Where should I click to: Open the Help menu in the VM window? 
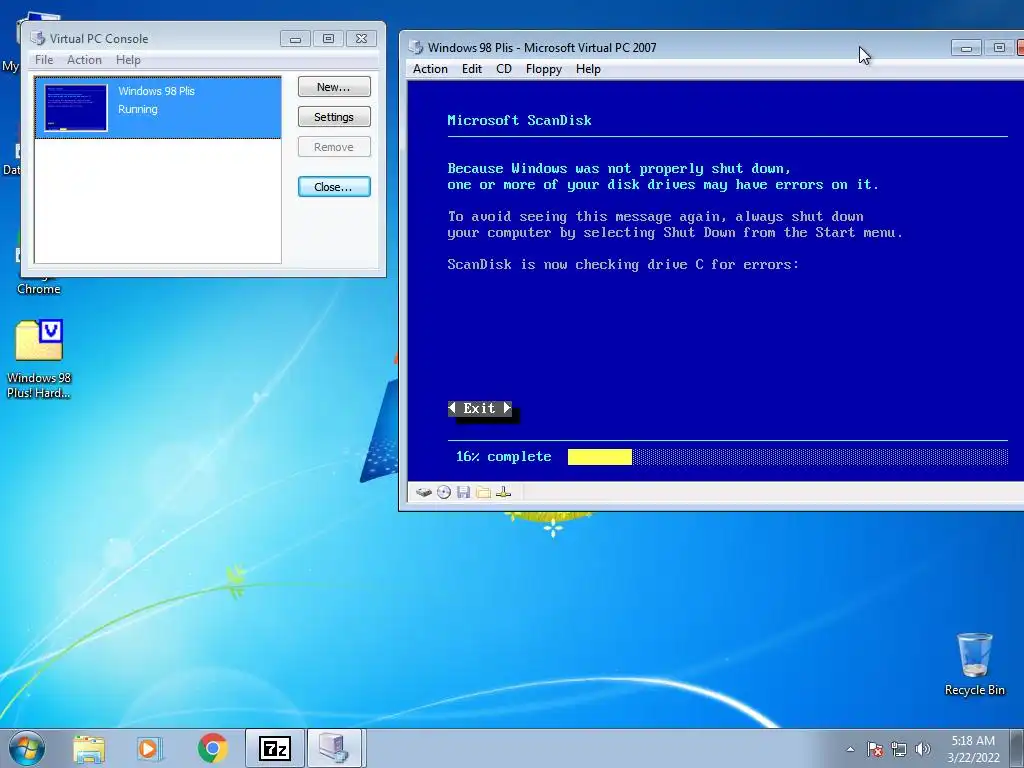click(588, 69)
